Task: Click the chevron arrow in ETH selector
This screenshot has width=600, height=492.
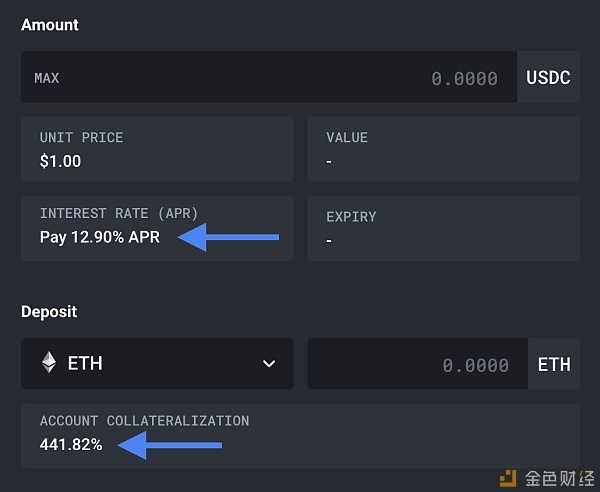Action: tap(269, 363)
